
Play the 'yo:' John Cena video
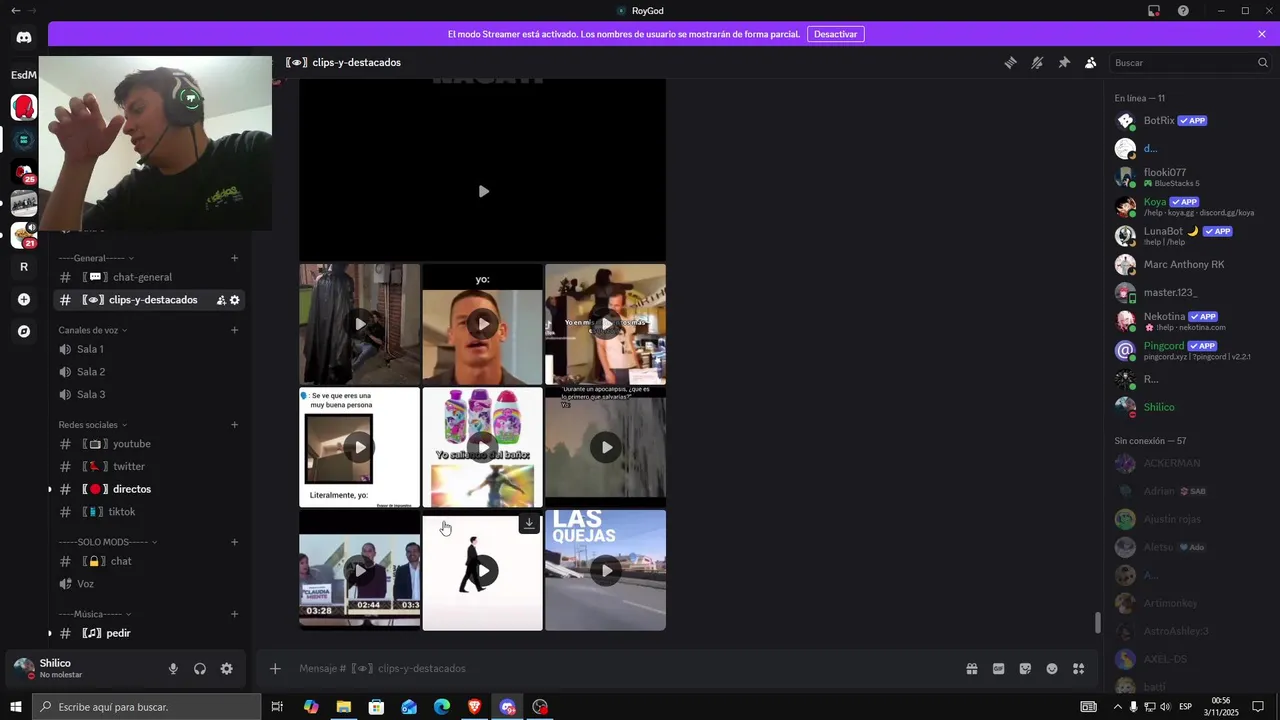(483, 324)
